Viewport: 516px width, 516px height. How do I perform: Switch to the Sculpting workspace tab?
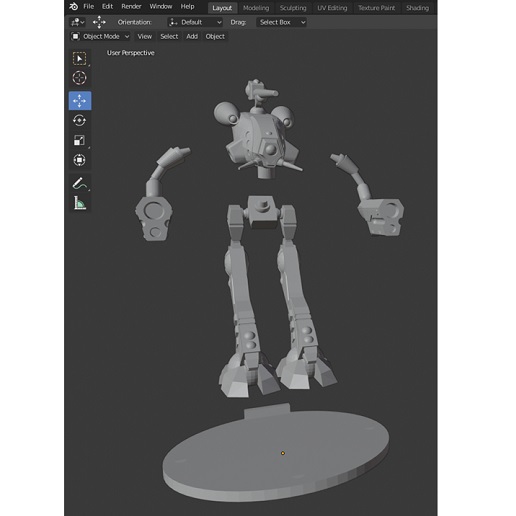click(293, 8)
